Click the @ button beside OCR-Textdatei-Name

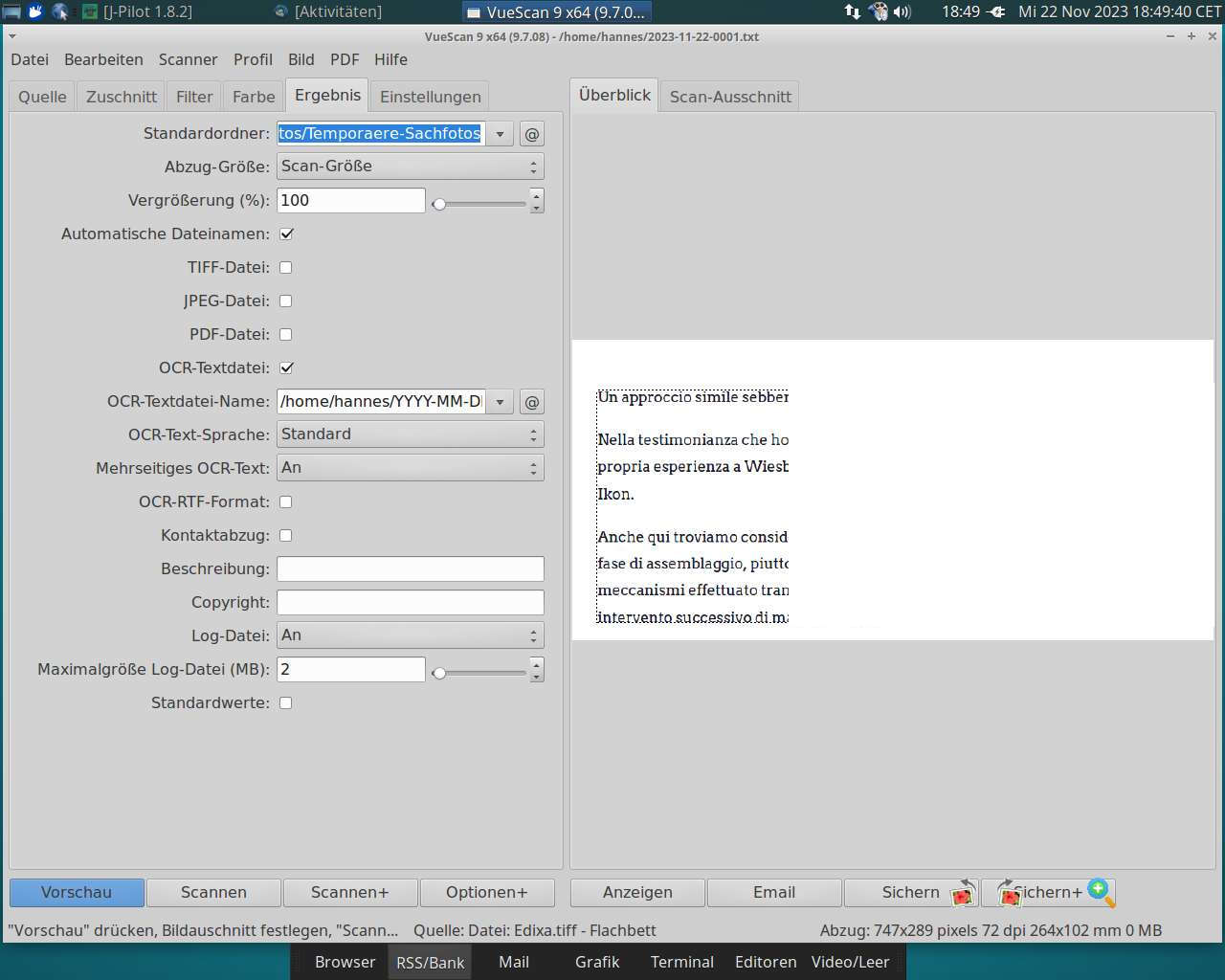[532, 402]
